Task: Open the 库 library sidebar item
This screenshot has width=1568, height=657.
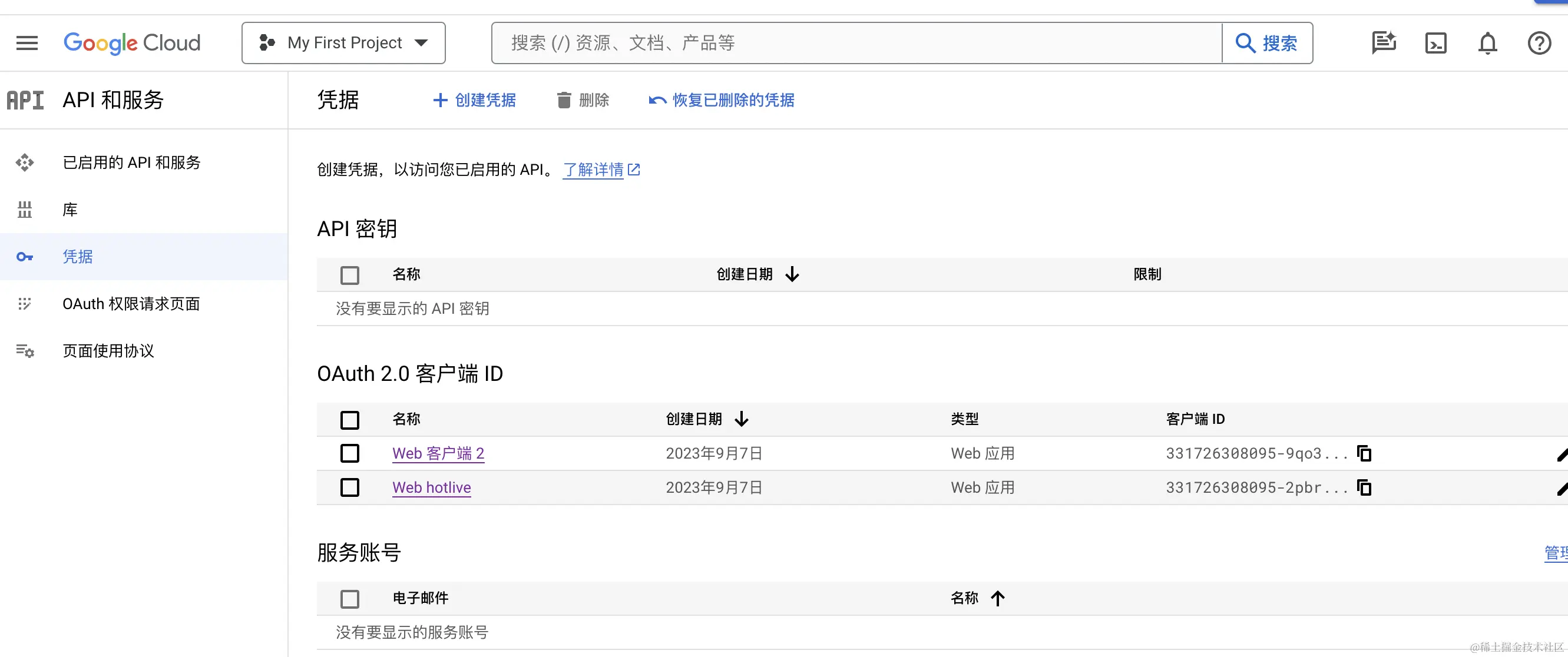Action: point(144,210)
